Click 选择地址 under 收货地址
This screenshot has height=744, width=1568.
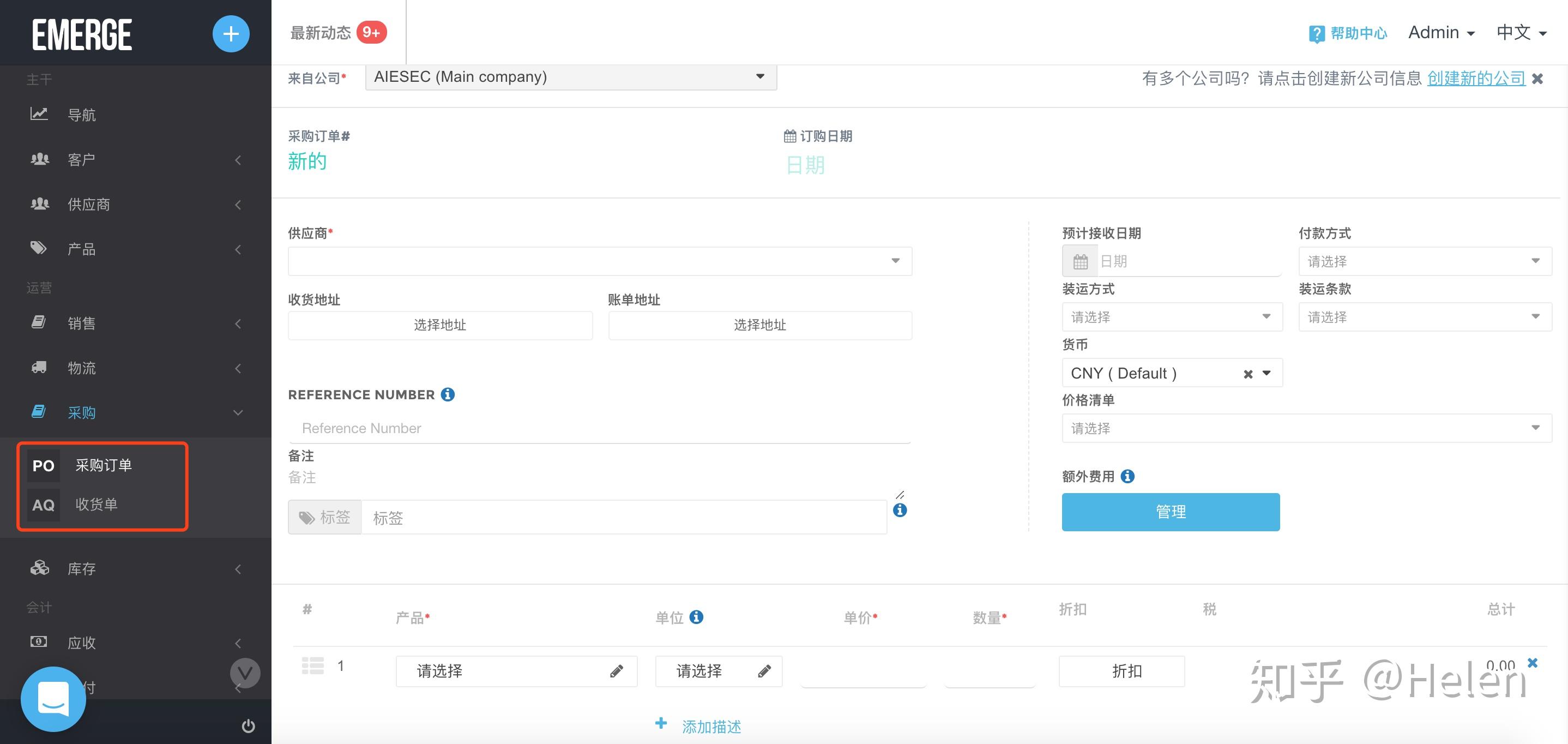tap(440, 325)
